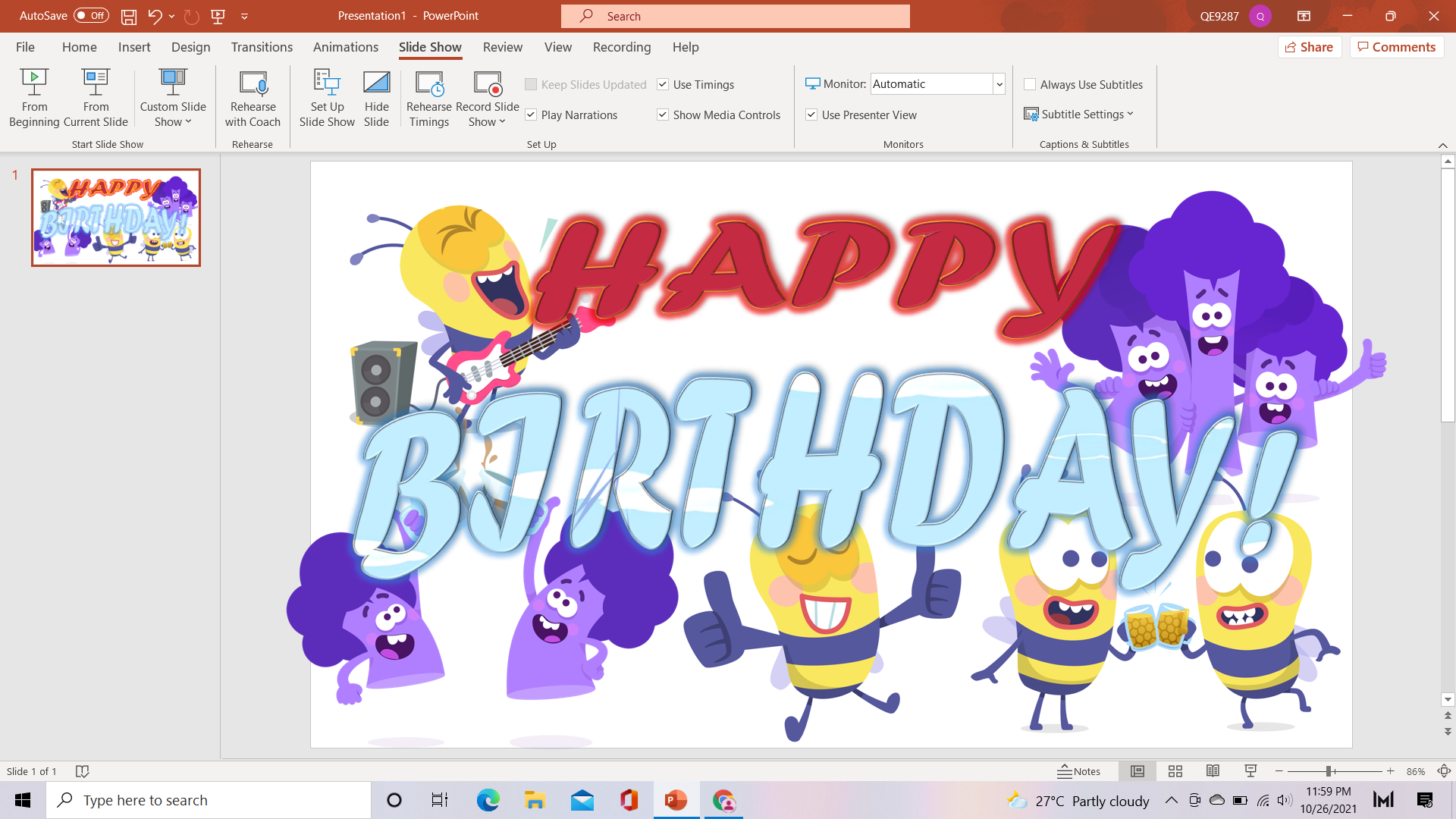Collapse the ribbon

click(1442, 145)
